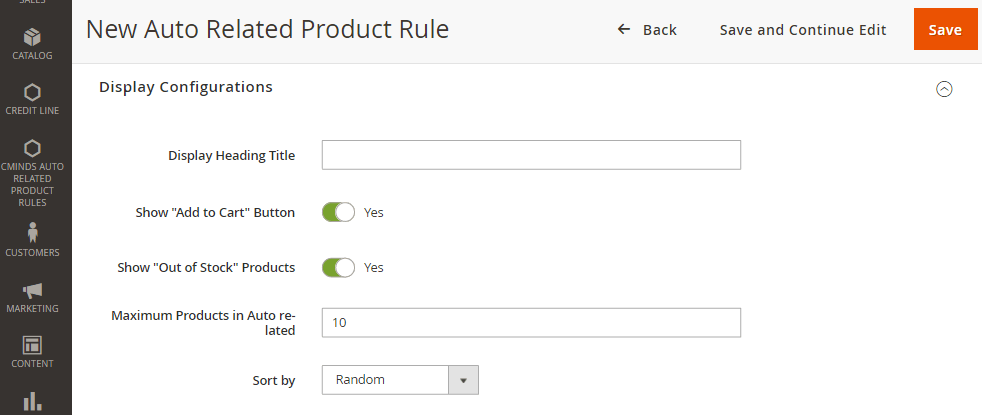
Task: Open the Customers person icon
Action: pos(33,232)
